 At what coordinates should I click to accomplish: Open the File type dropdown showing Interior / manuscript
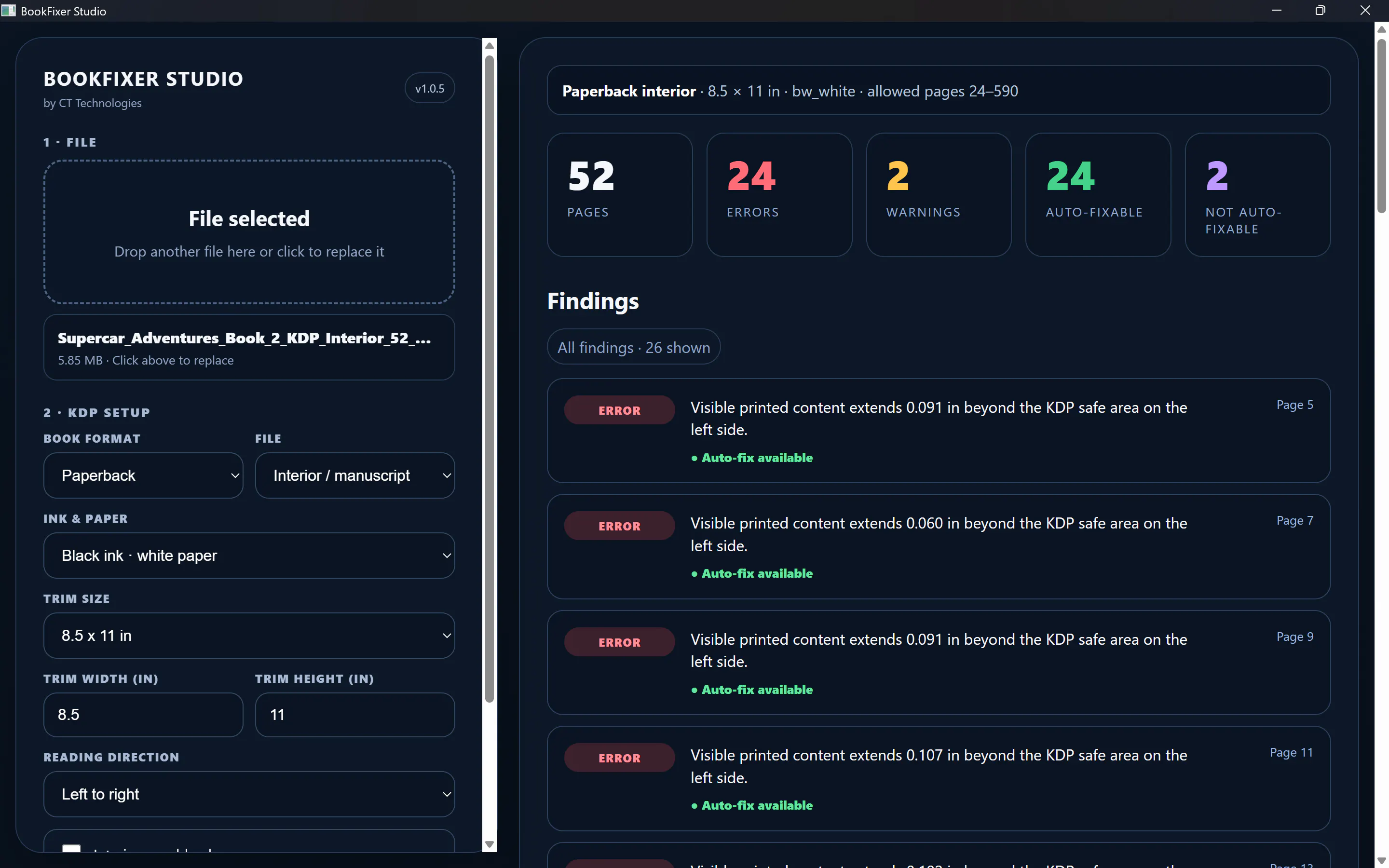point(354,475)
